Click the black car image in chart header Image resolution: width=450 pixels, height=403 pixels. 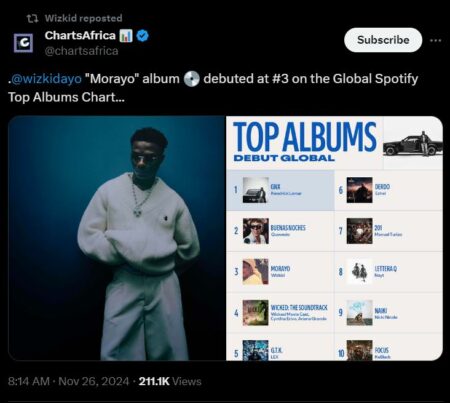(x=413, y=144)
